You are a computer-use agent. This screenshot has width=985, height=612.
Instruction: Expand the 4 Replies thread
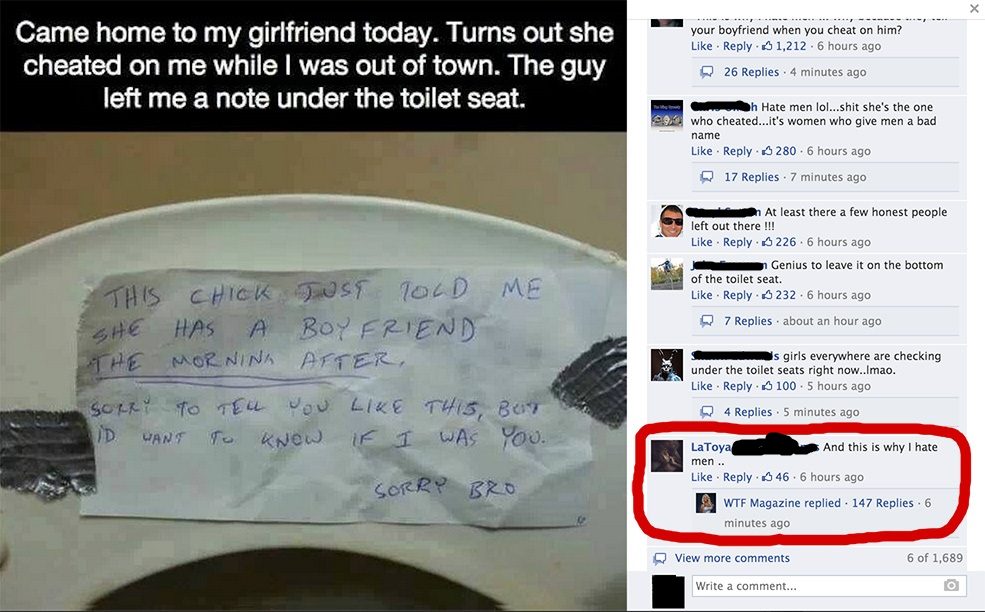coord(748,412)
